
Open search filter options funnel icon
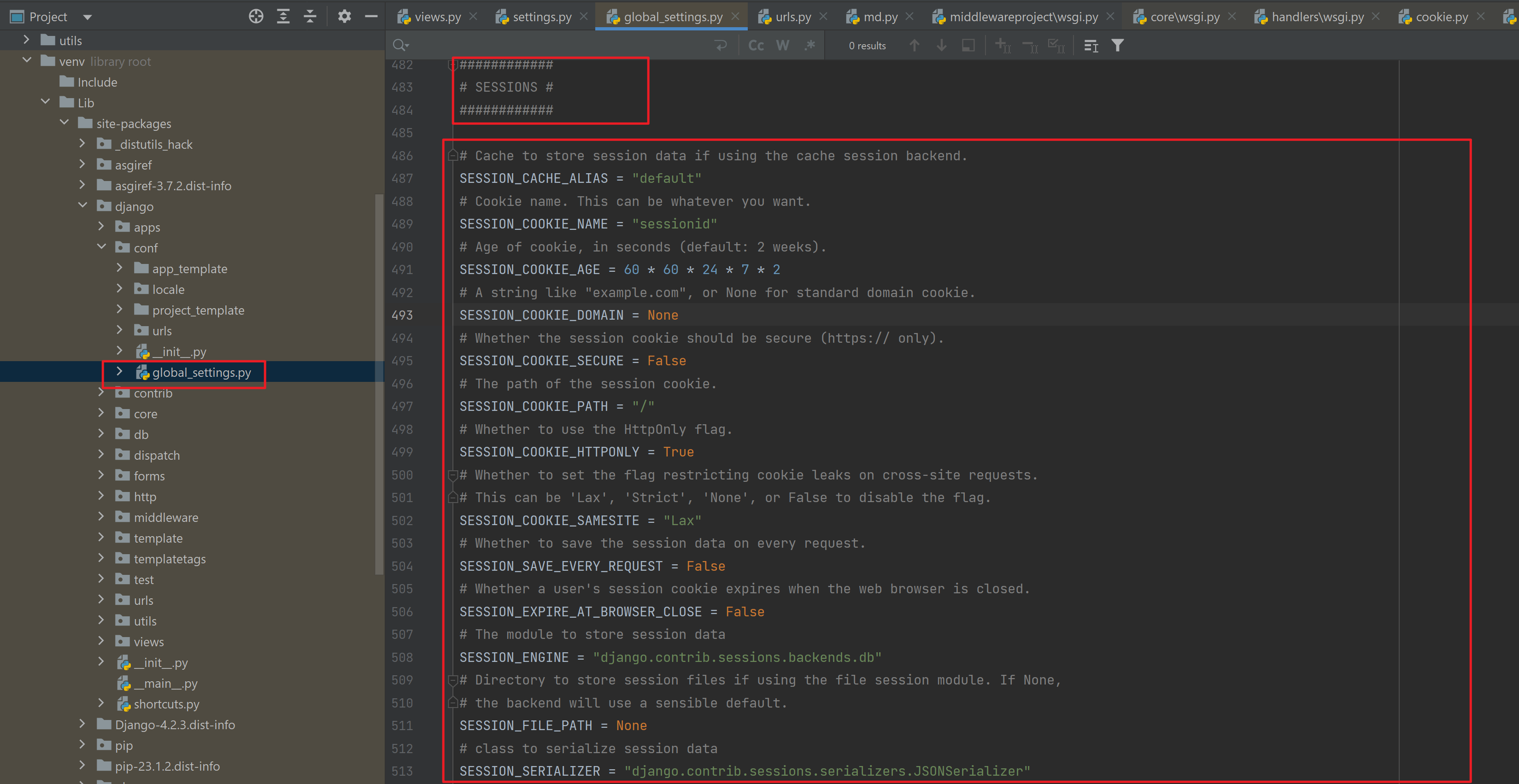coord(1117,46)
